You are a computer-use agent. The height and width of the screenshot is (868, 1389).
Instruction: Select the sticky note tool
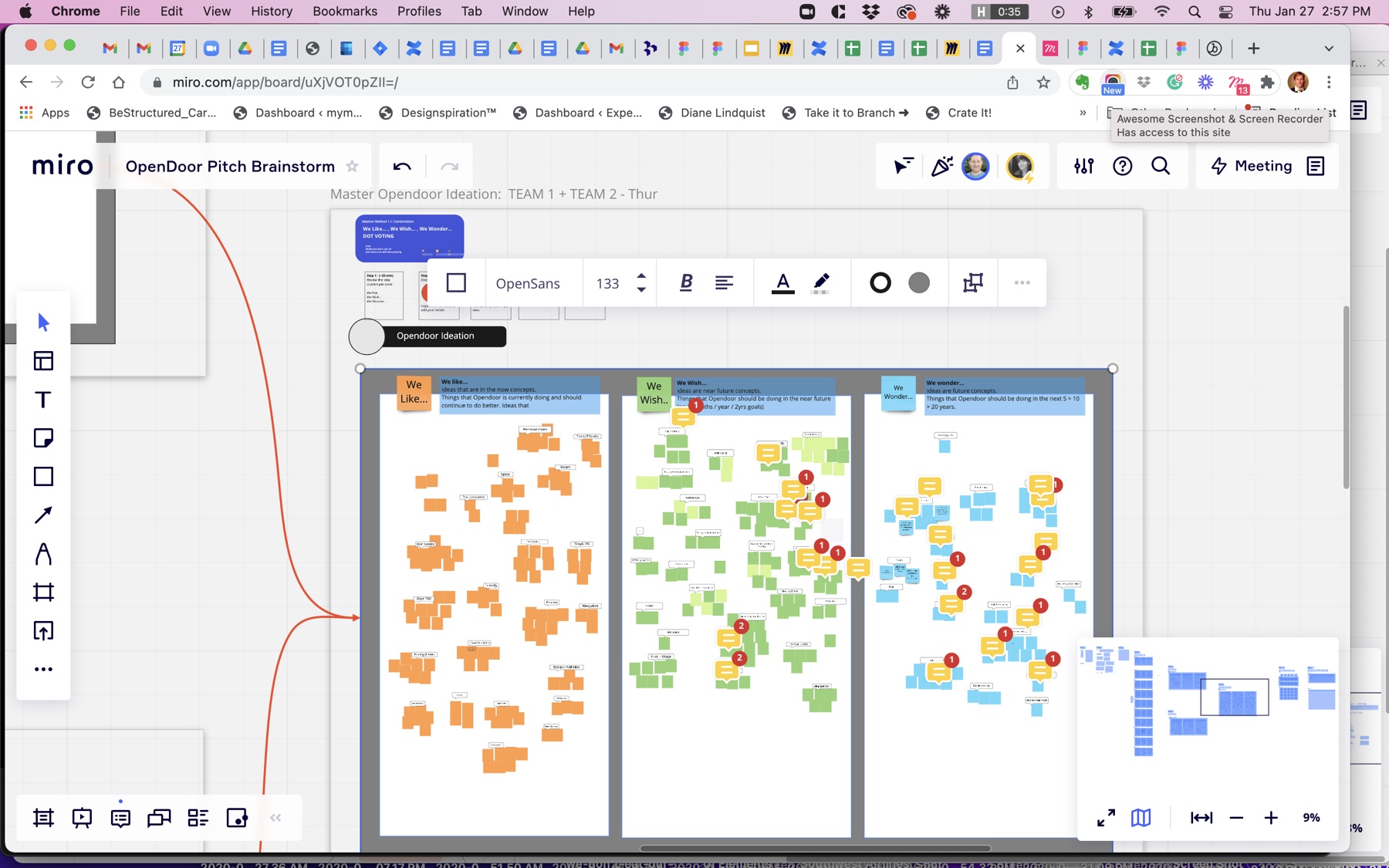coord(43,438)
